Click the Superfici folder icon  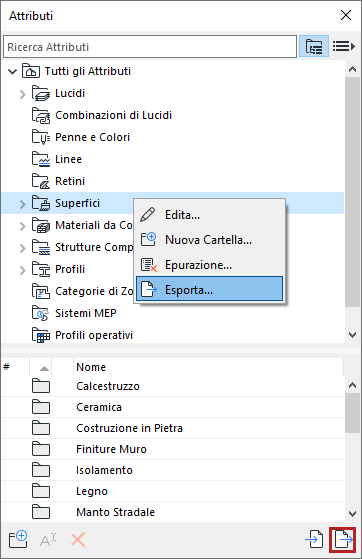(x=41, y=203)
